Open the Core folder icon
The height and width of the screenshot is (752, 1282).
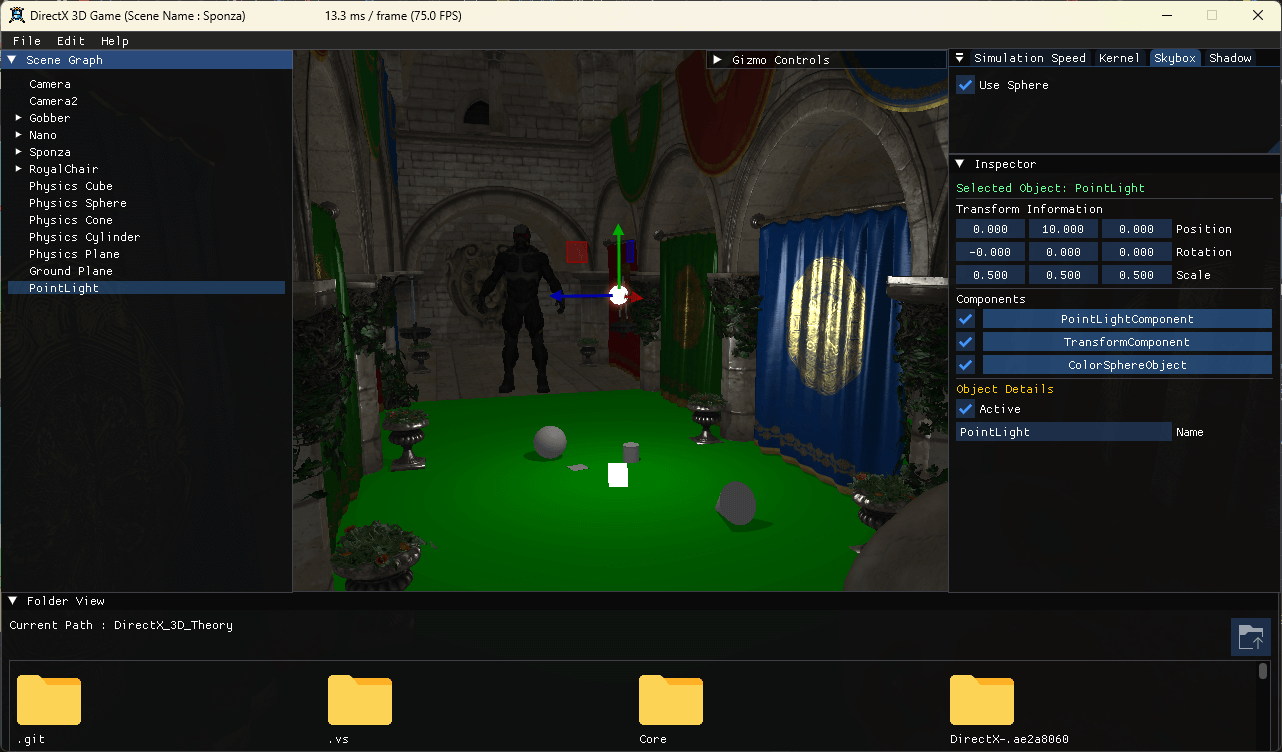click(x=671, y=700)
